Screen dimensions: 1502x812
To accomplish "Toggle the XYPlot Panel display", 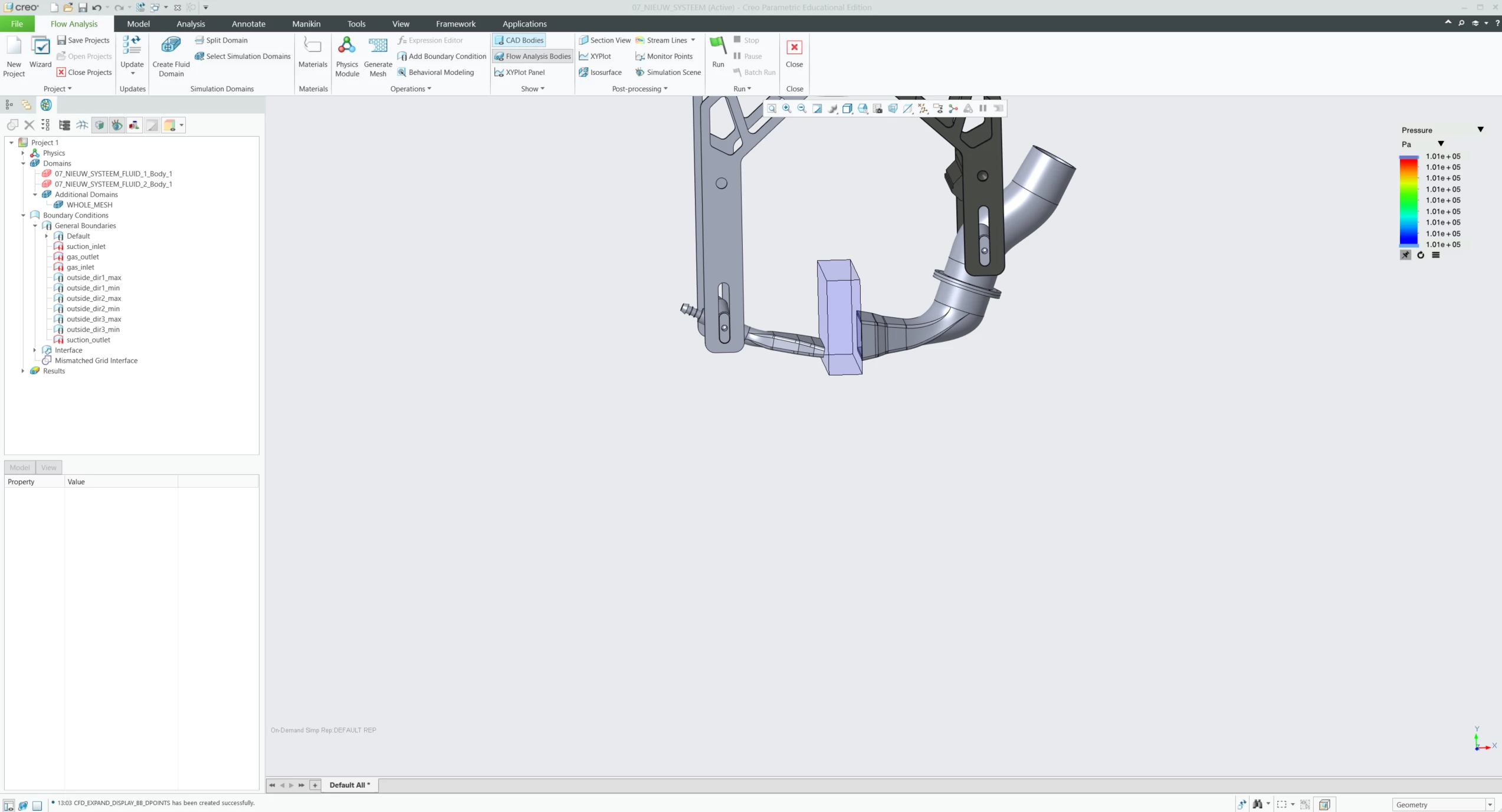I will (519, 72).
